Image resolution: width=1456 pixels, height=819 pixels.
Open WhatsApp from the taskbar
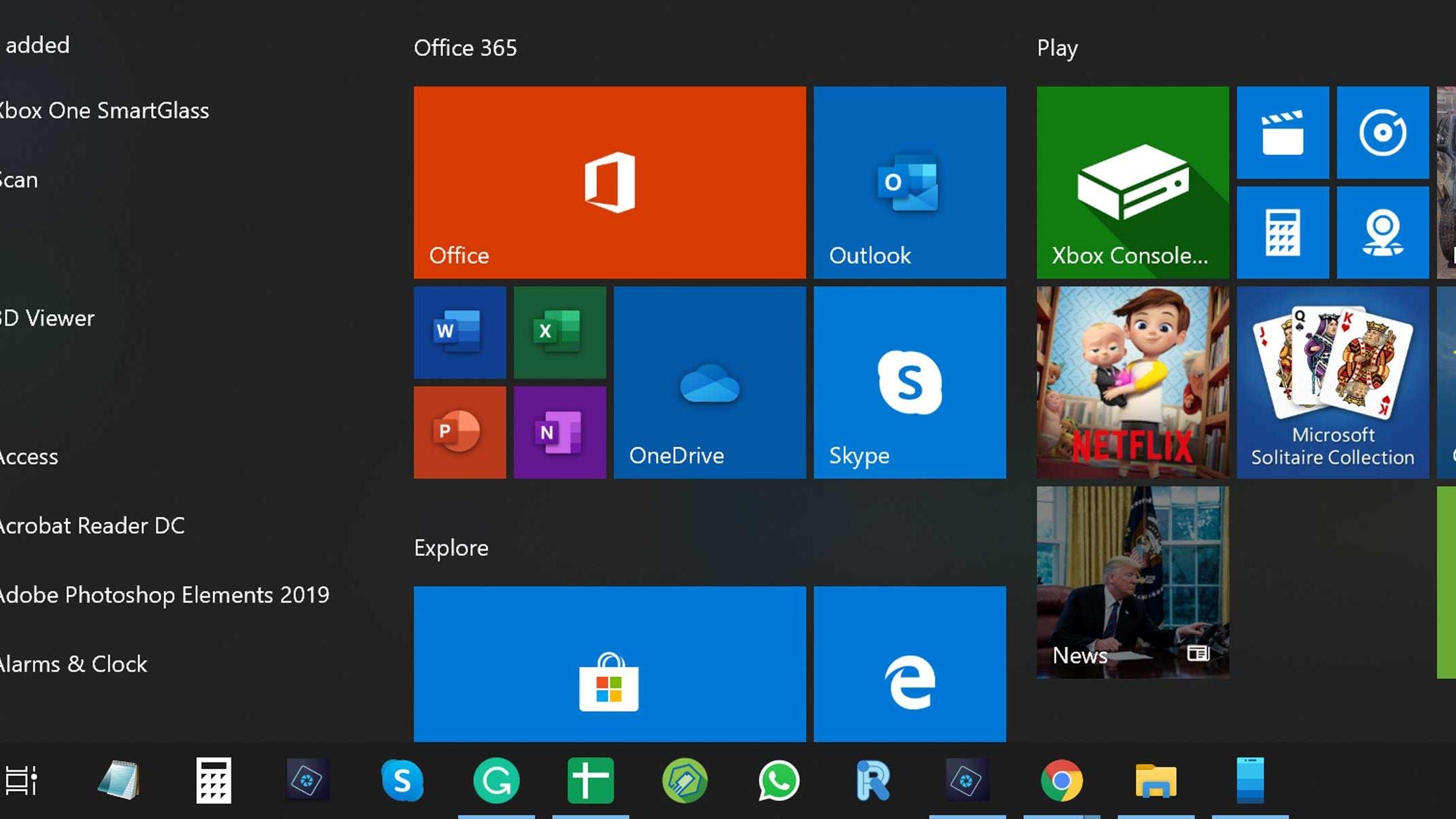coord(779,780)
